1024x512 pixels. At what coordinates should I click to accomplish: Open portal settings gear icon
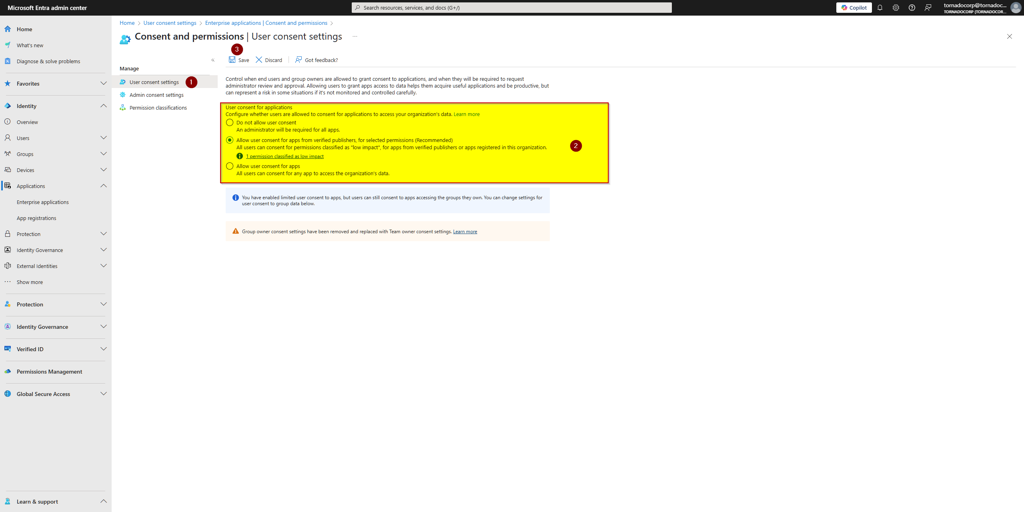click(x=896, y=7)
